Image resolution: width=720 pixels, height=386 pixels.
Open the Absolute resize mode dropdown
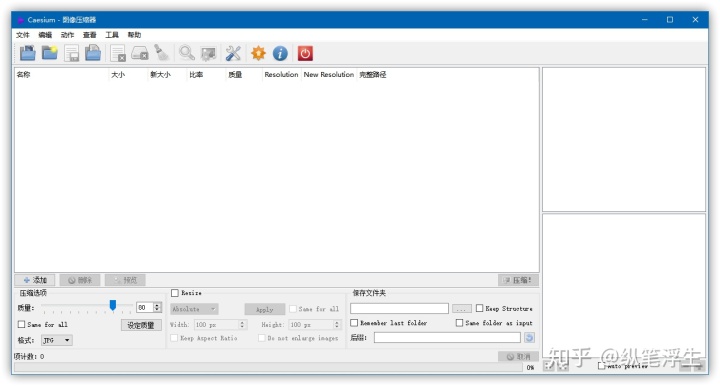point(194,309)
